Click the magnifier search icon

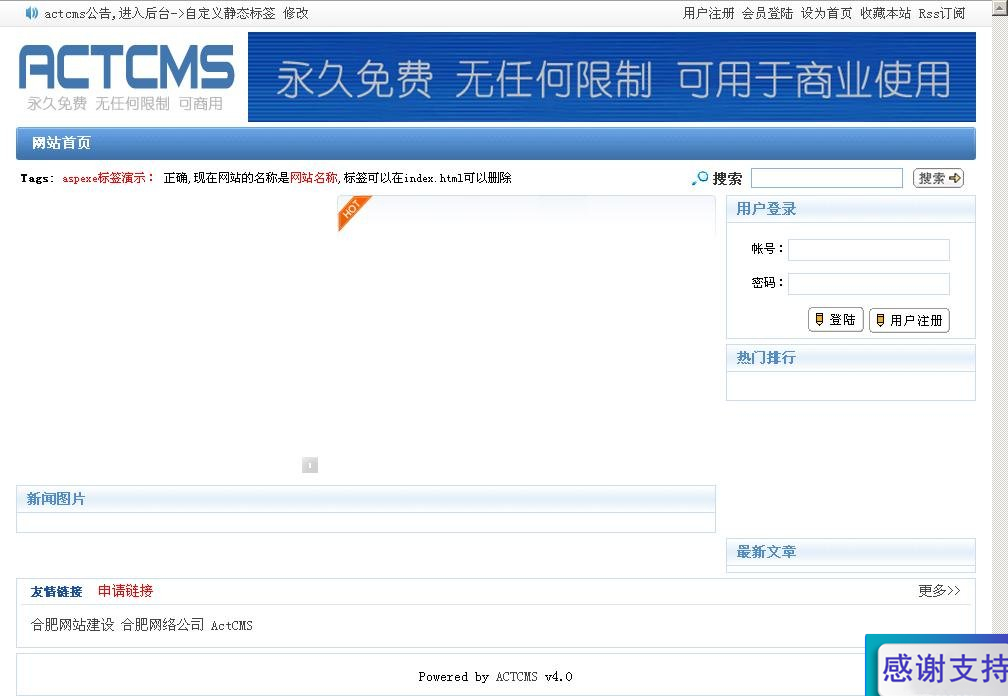(x=700, y=178)
